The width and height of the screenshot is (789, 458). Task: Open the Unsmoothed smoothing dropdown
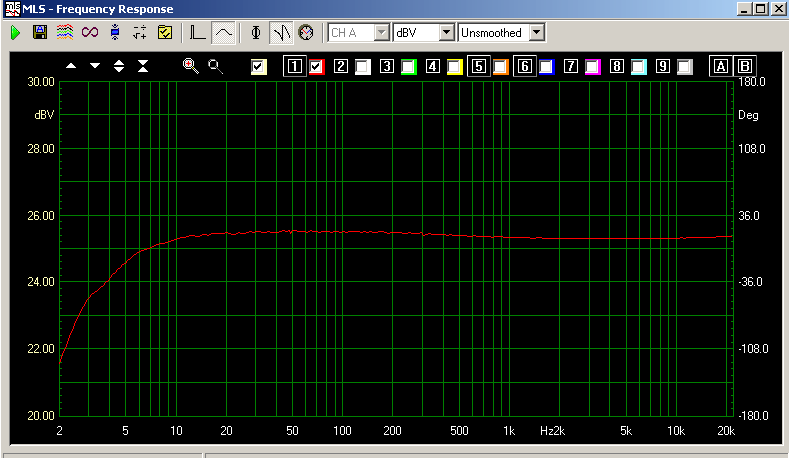pyautogui.click(x=537, y=33)
